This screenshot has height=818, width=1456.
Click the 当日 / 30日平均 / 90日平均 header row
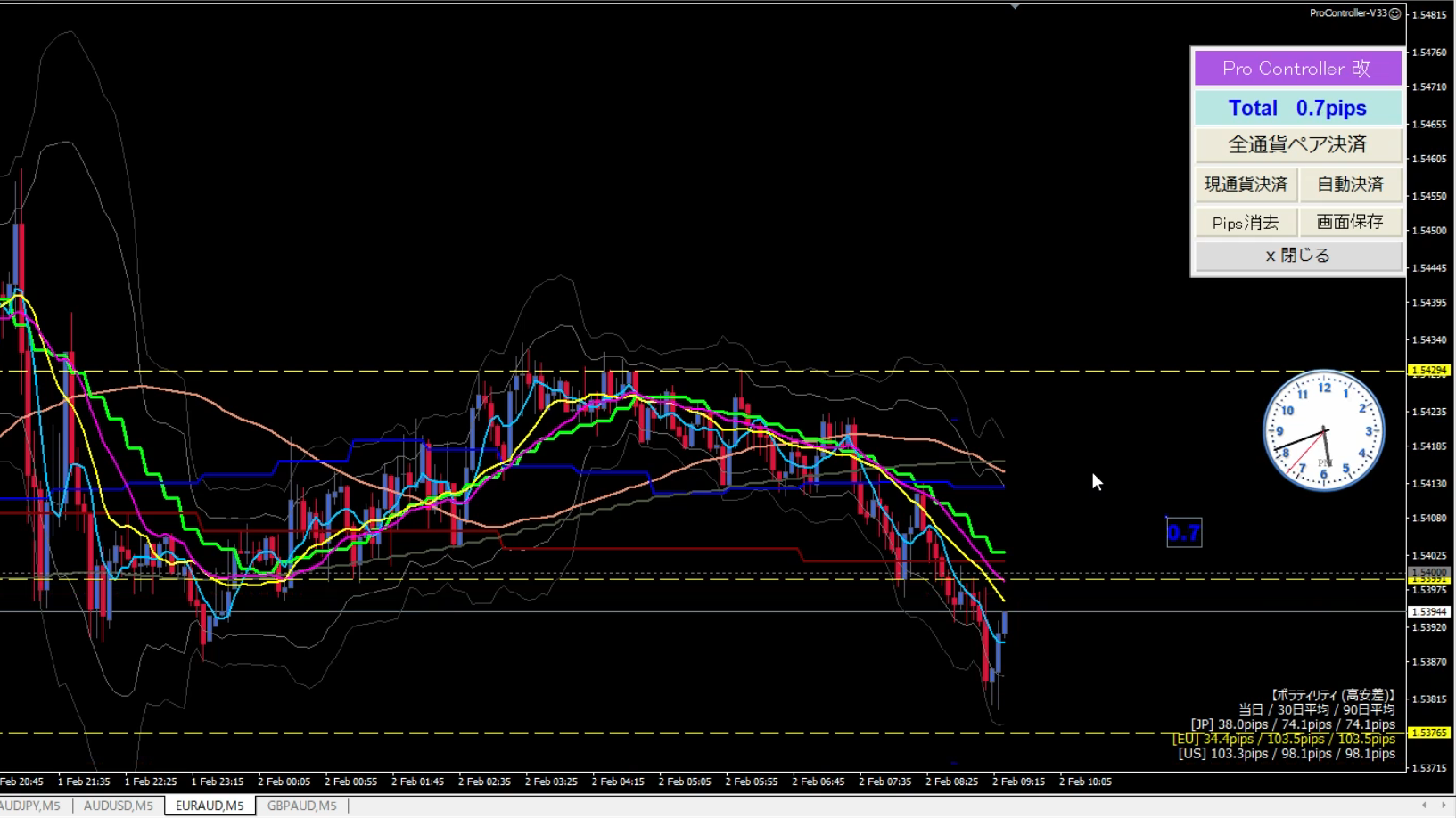[x=1317, y=710]
